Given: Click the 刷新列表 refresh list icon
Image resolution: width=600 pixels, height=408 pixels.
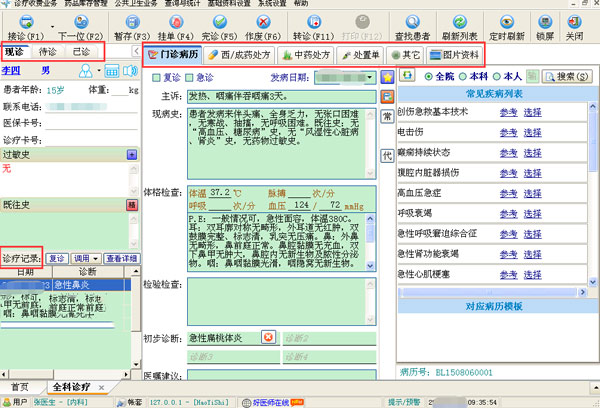Looking at the screenshot, I should coord(457,22).
